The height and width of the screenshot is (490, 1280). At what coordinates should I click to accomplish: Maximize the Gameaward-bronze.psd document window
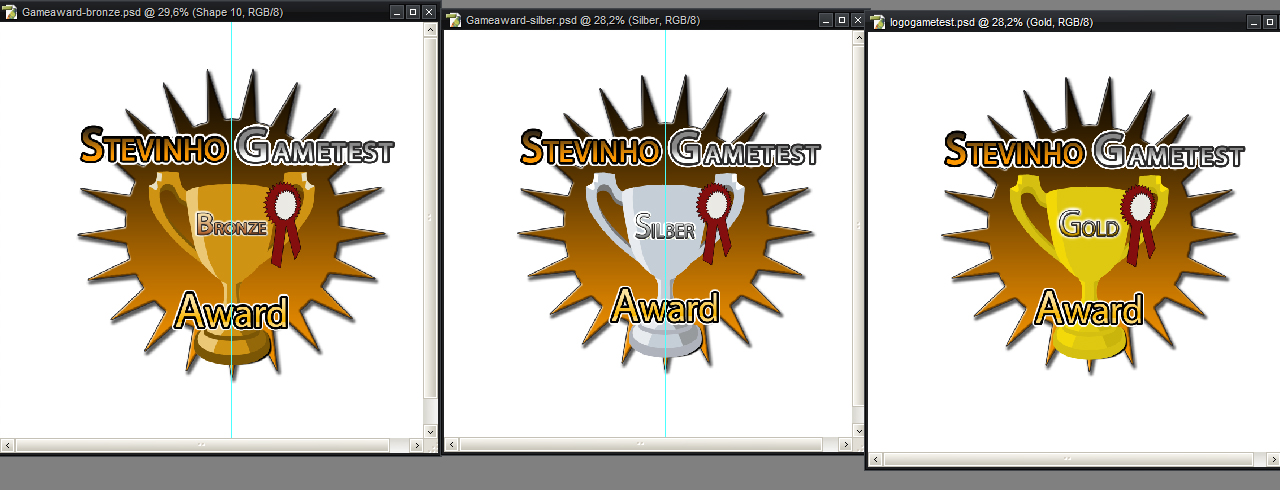(412, 11)
